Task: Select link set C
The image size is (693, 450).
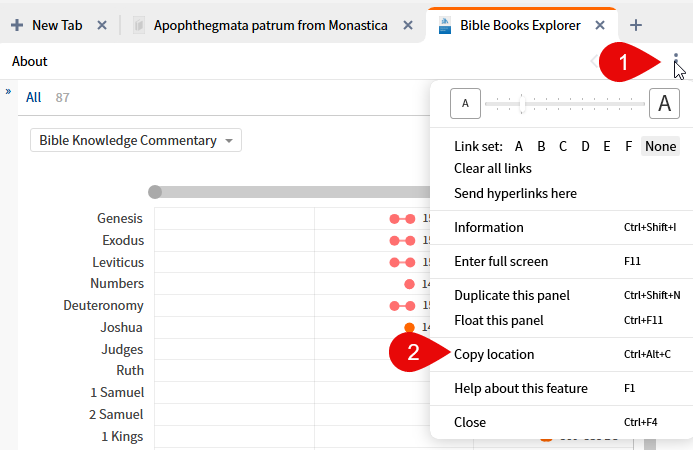Action: (x=563, y=146)
